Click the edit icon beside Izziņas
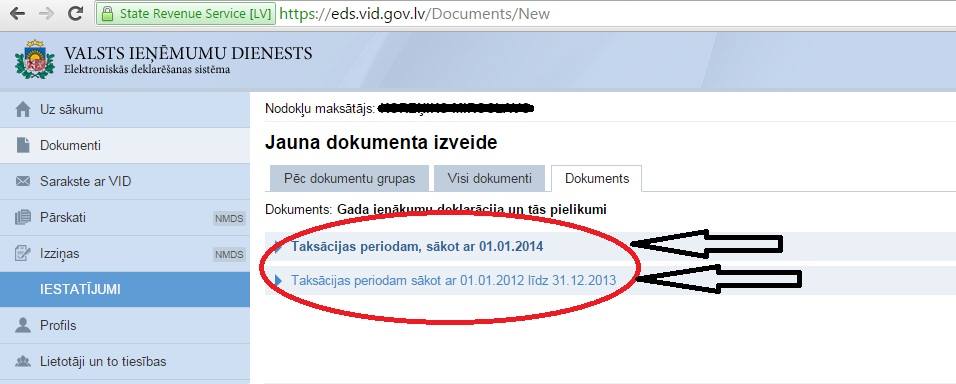 [23, 253]
